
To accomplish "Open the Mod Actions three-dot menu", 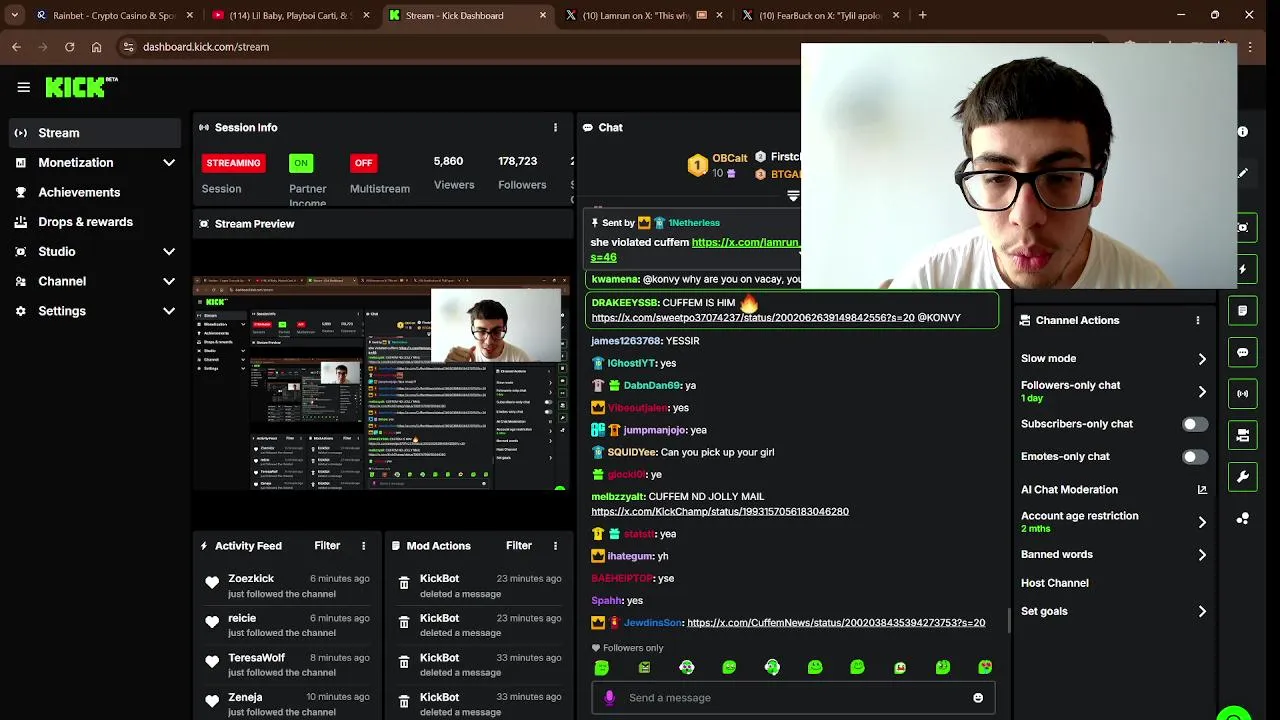I will click(x=555, y=546).
